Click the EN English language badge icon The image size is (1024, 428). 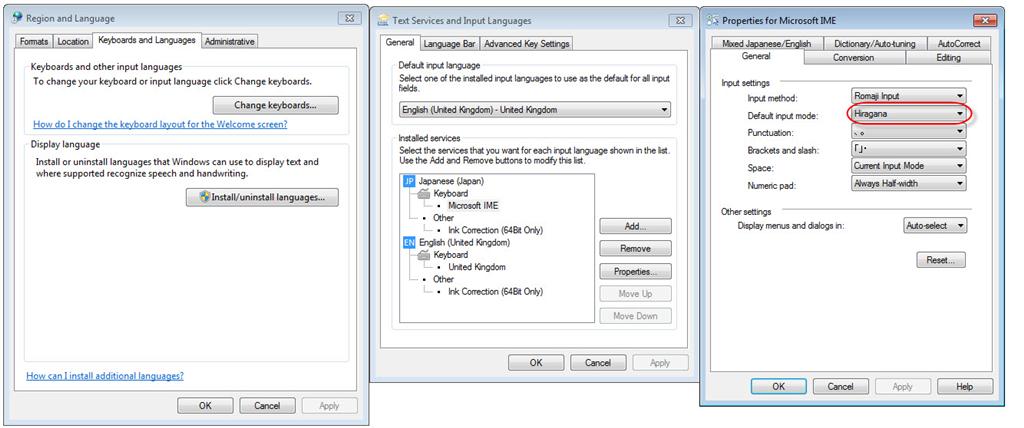409,242
